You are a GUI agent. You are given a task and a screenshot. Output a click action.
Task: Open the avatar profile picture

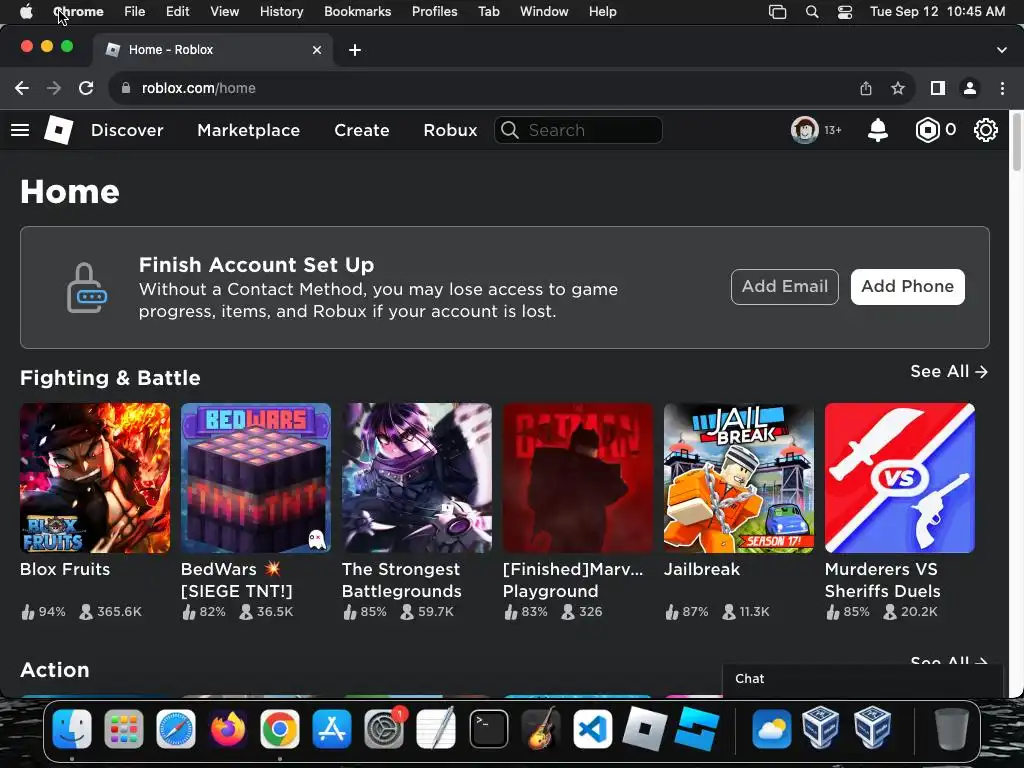[x=805, y=130]
